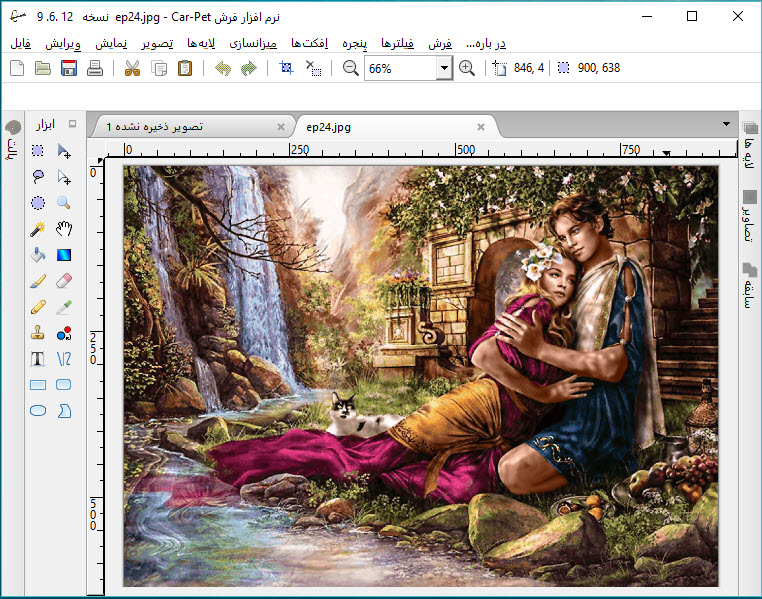
Task: Open the فیلترها (Filters) menu
Action: pos(398,44)
